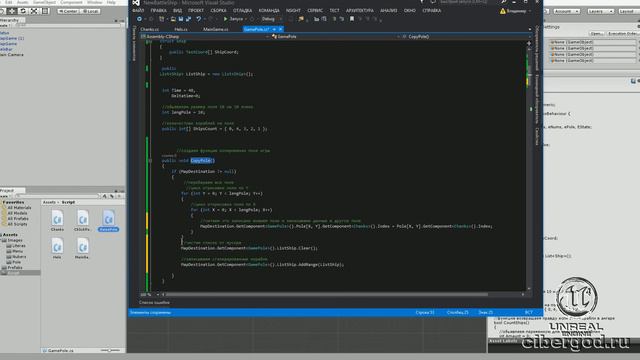This screenshot has height=360, width=640.
Task: Open the ФАЙЛ menu in Visual Studio
Action: pyautogui.click(x=138, y=11)
